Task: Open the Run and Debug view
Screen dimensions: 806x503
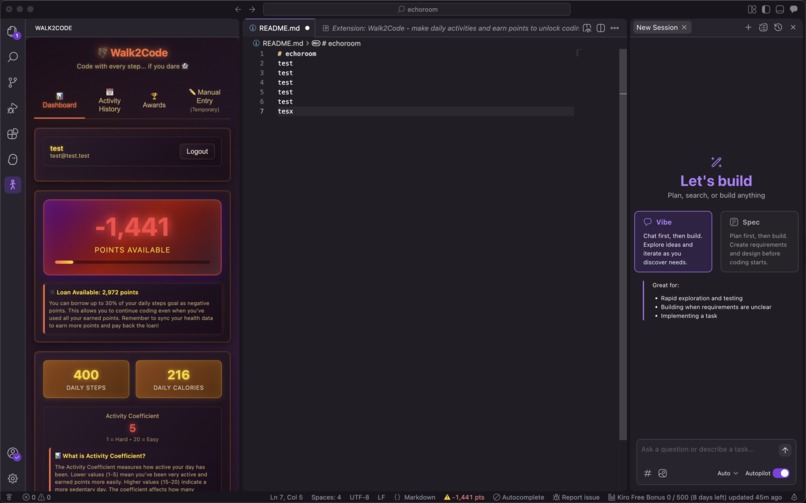Action: pyautogui.click(x=13, y=108)
